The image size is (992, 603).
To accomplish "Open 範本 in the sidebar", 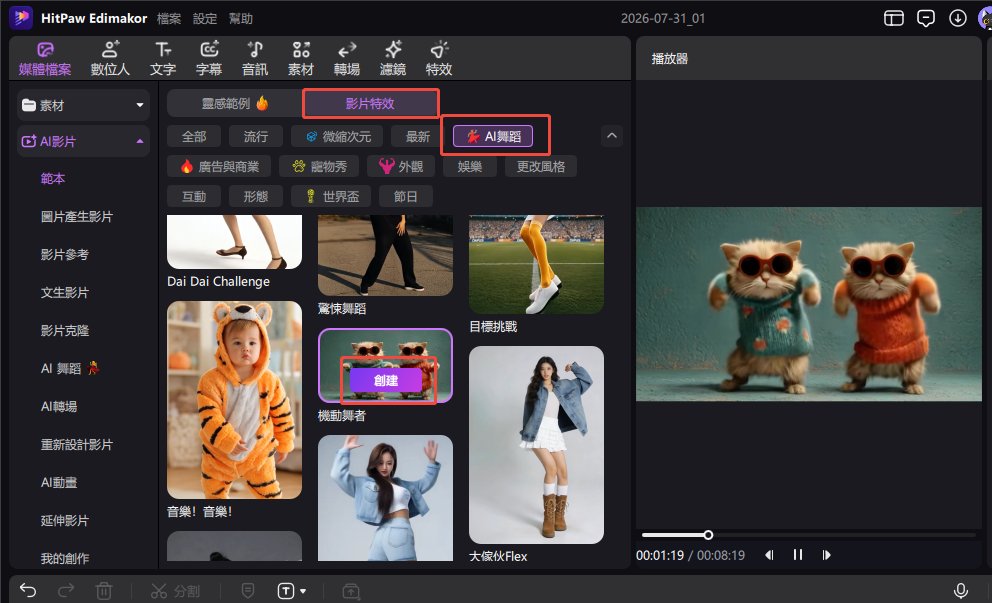I will click(53, 178).
